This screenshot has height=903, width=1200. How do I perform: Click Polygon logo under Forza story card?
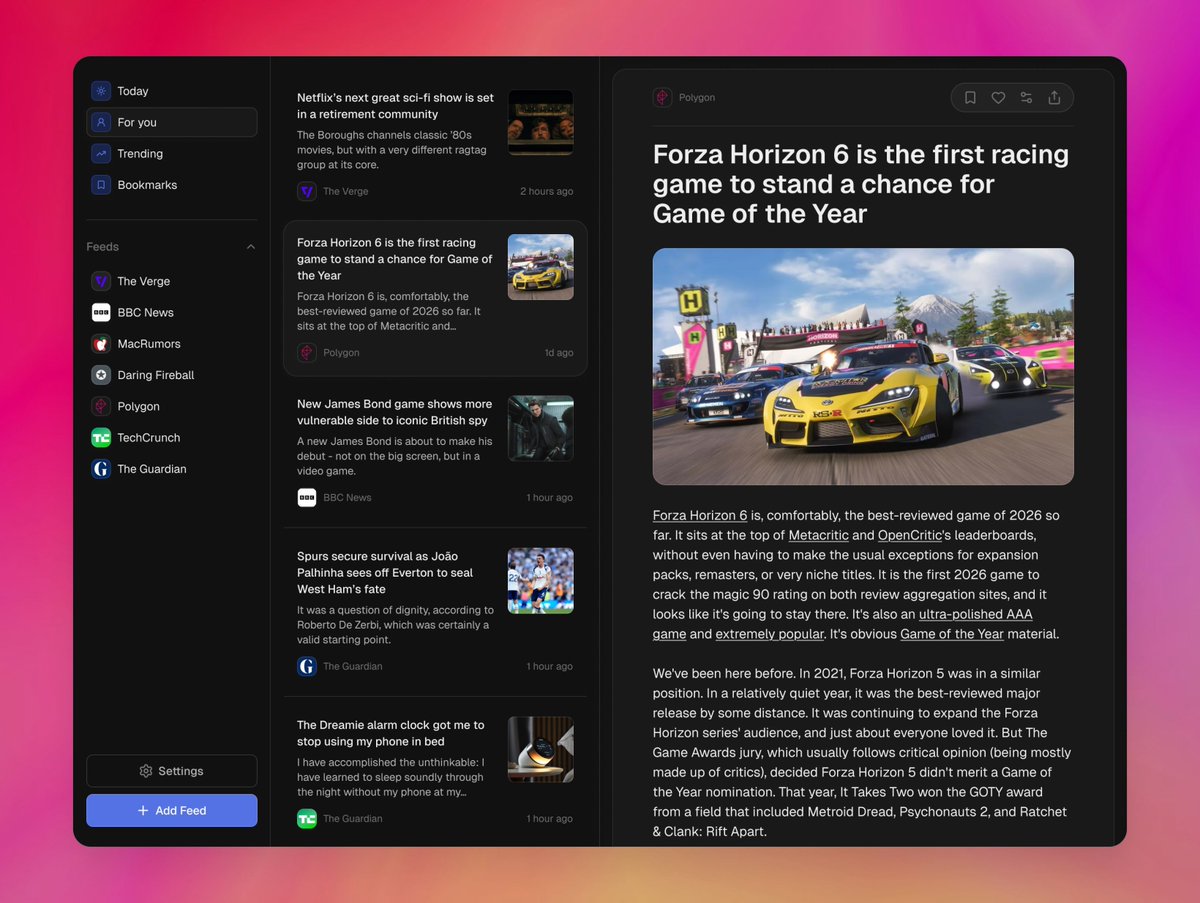[306, 352]
